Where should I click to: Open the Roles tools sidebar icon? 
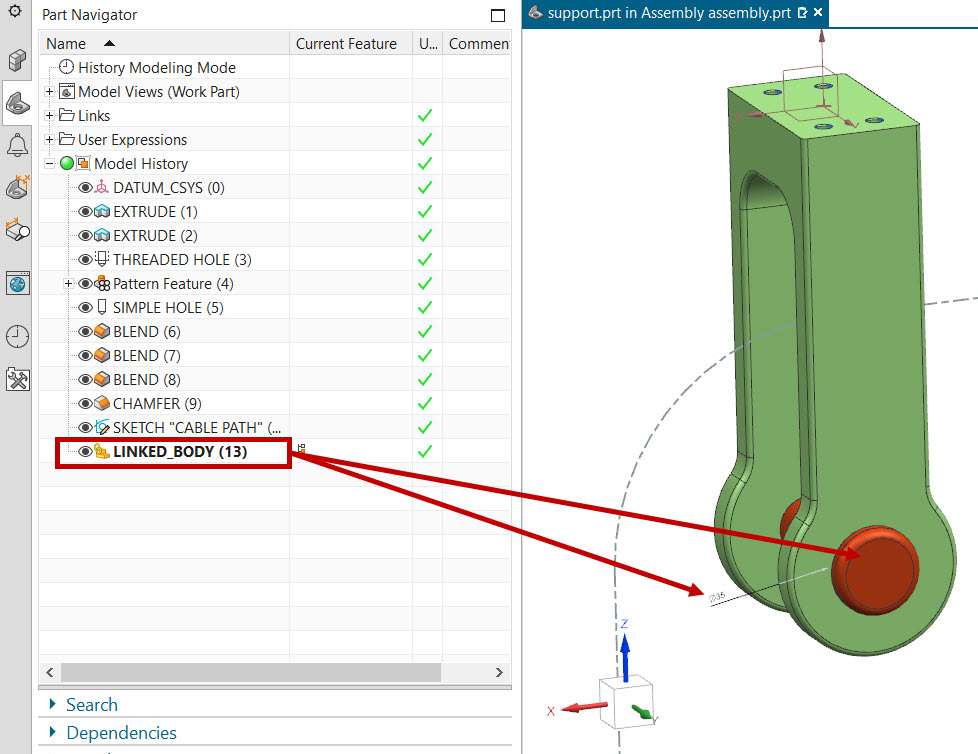(17, 379)
